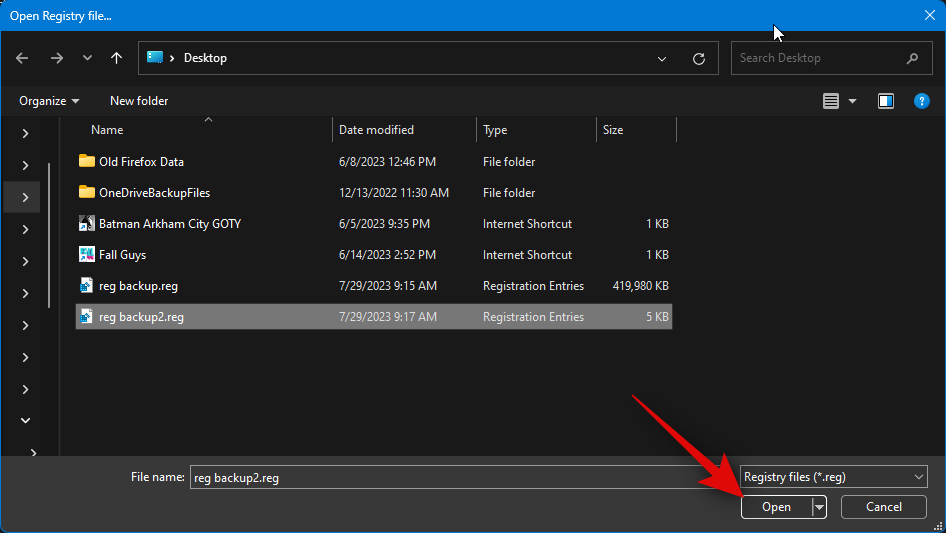Select the reg backup.reg file

pyautogui.click(x=138, y=286)
